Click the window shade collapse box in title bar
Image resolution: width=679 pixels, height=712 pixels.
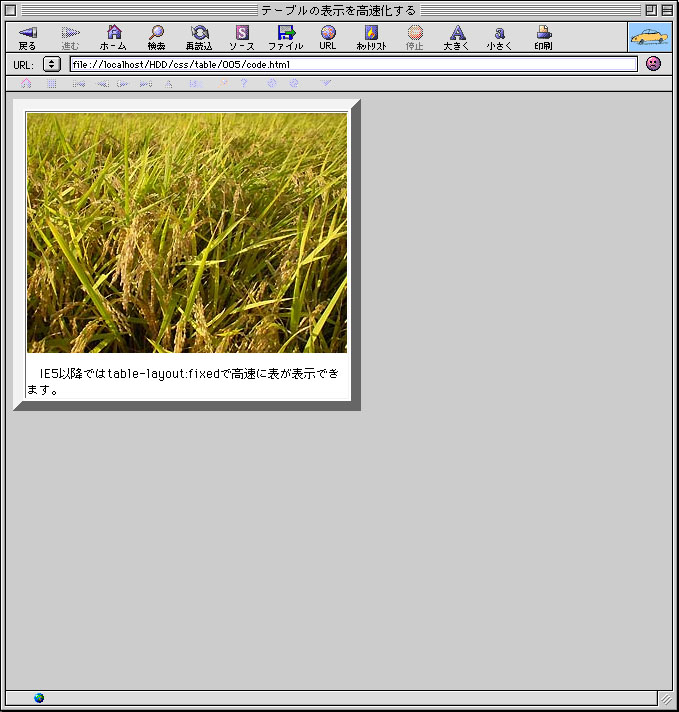[x=666, y=9]
